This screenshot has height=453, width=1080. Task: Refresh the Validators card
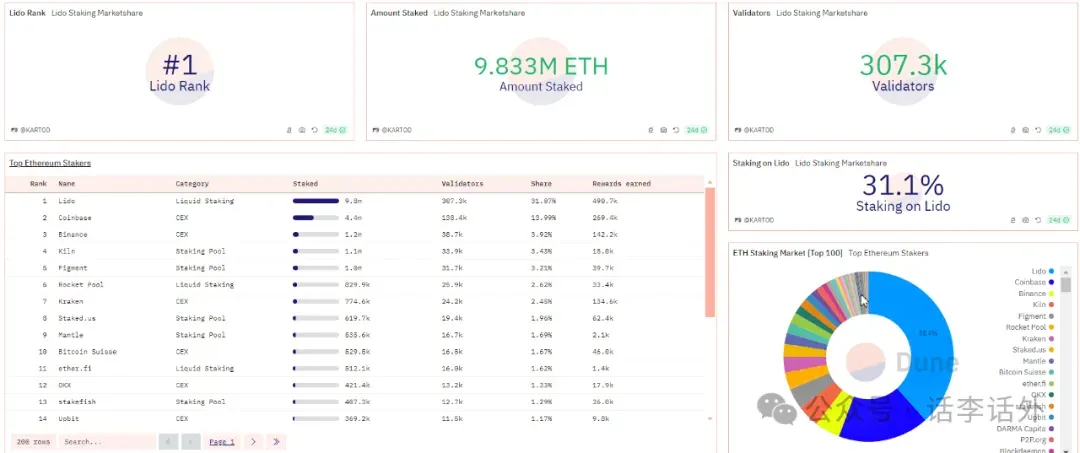coord(1038,129)
